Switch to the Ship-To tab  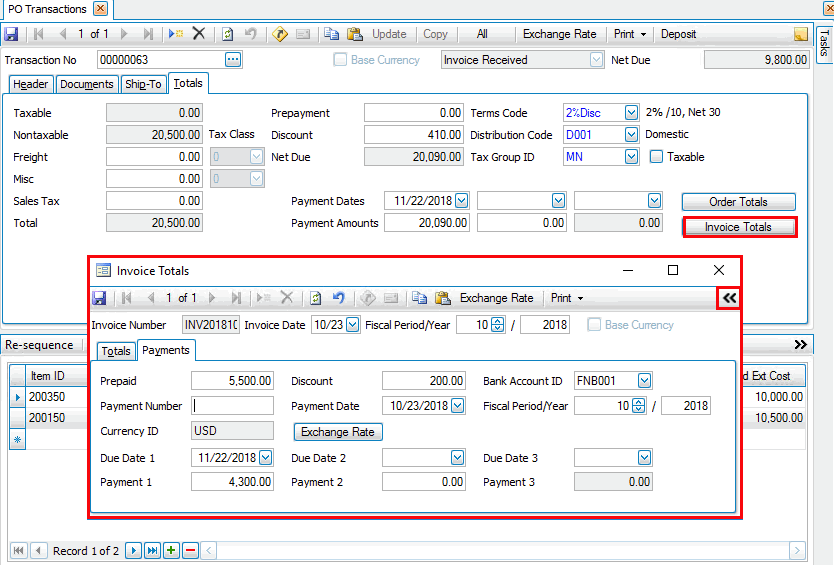143,85
